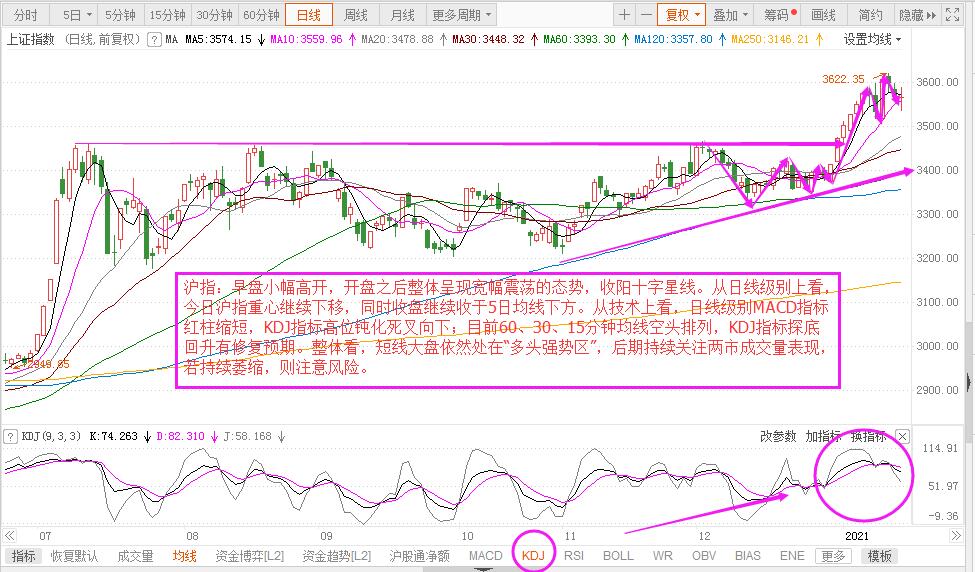Click 改参数 to edit KDJ parameters
975x572 pixels.
(x=778, y=436)
